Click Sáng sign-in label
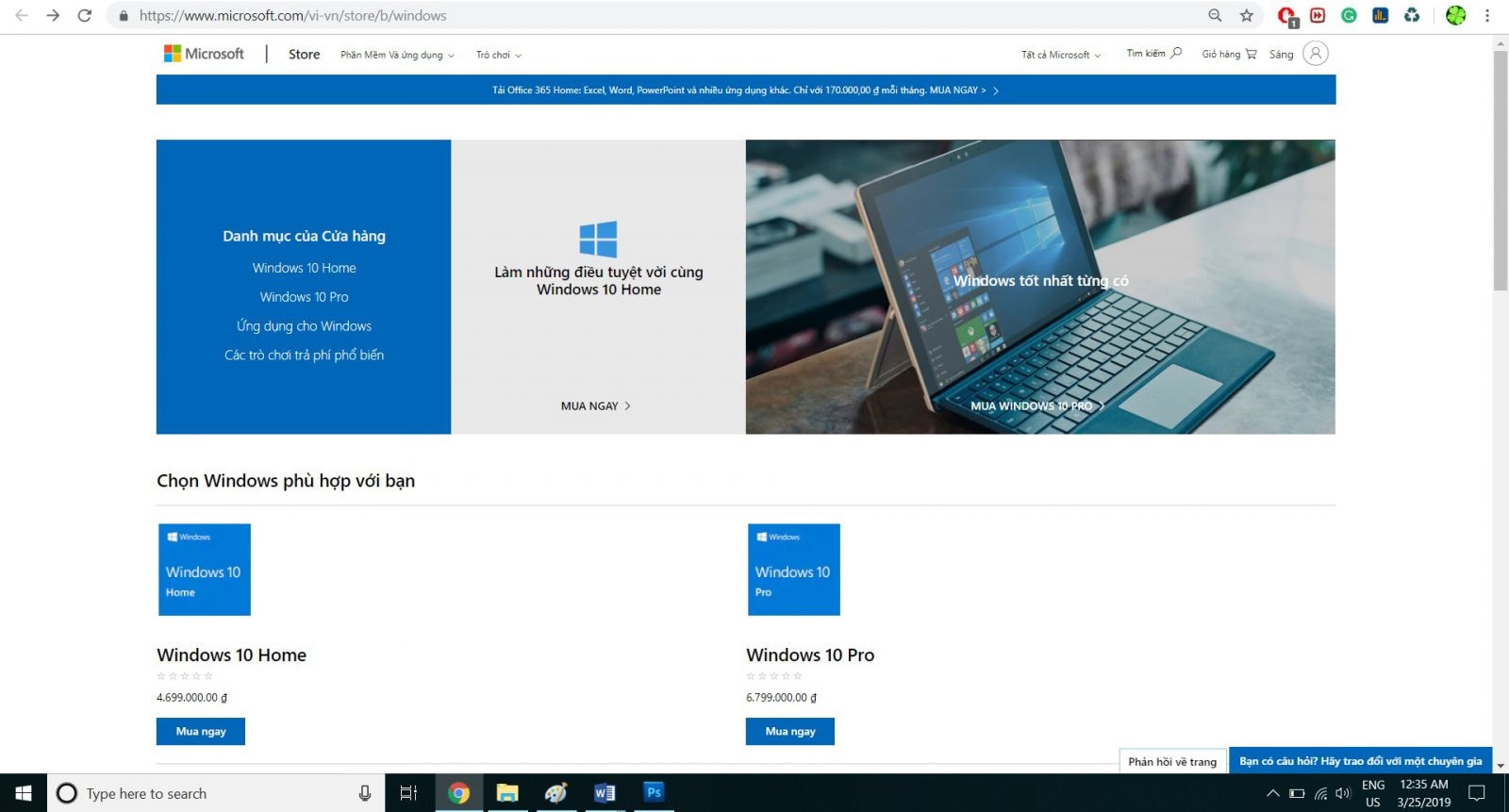This screenshot has height=812, width=1509. [x=1281, y=55]
